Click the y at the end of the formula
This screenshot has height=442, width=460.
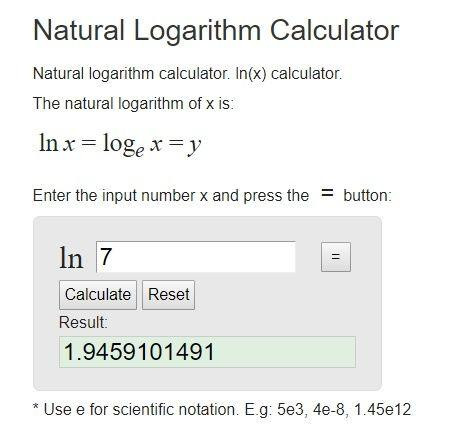click(x=195, y=146)
